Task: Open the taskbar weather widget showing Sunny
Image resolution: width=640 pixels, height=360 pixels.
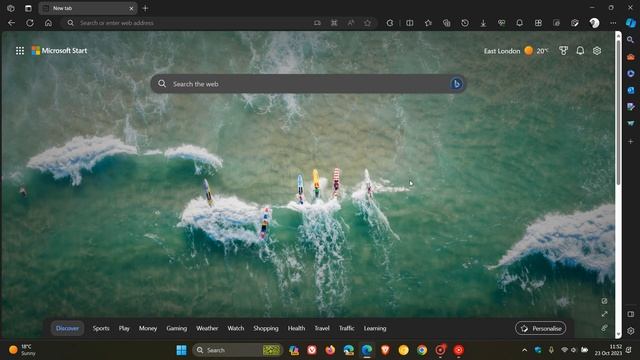Action: (22, 350)
